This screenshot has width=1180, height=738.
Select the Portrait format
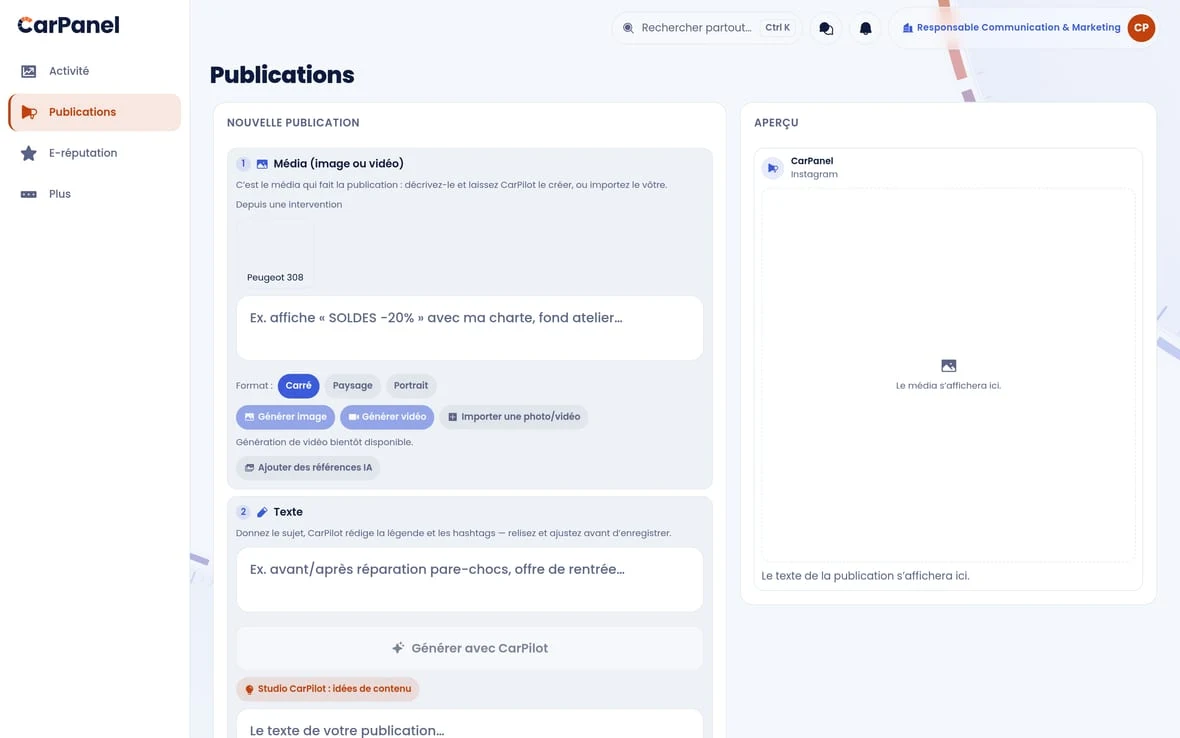tap(411, 386)
